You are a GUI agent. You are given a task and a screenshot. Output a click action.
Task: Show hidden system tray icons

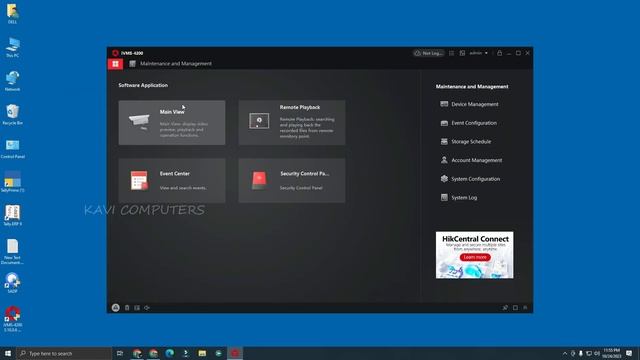coord(565,353)
